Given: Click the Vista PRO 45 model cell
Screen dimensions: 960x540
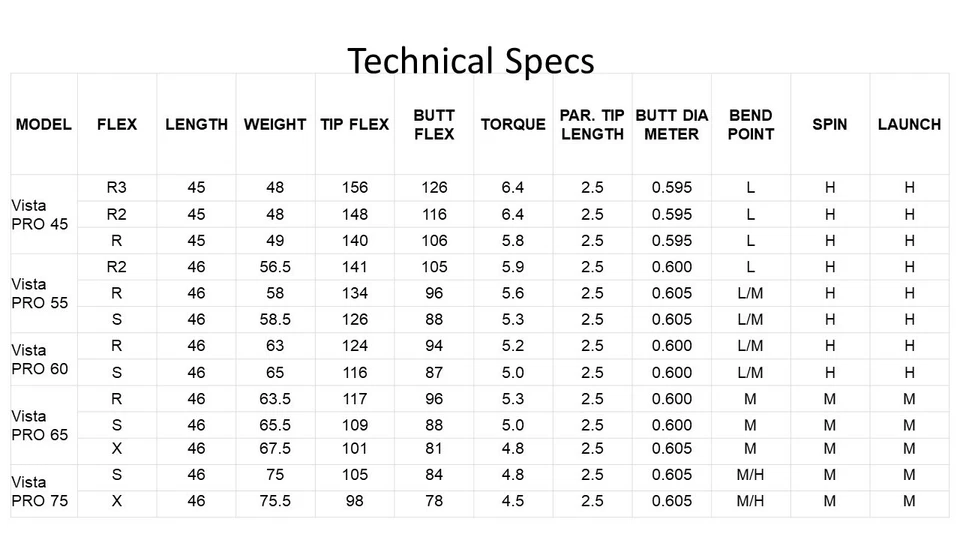Looking at the screenshot, I should (x=40, y=214).
